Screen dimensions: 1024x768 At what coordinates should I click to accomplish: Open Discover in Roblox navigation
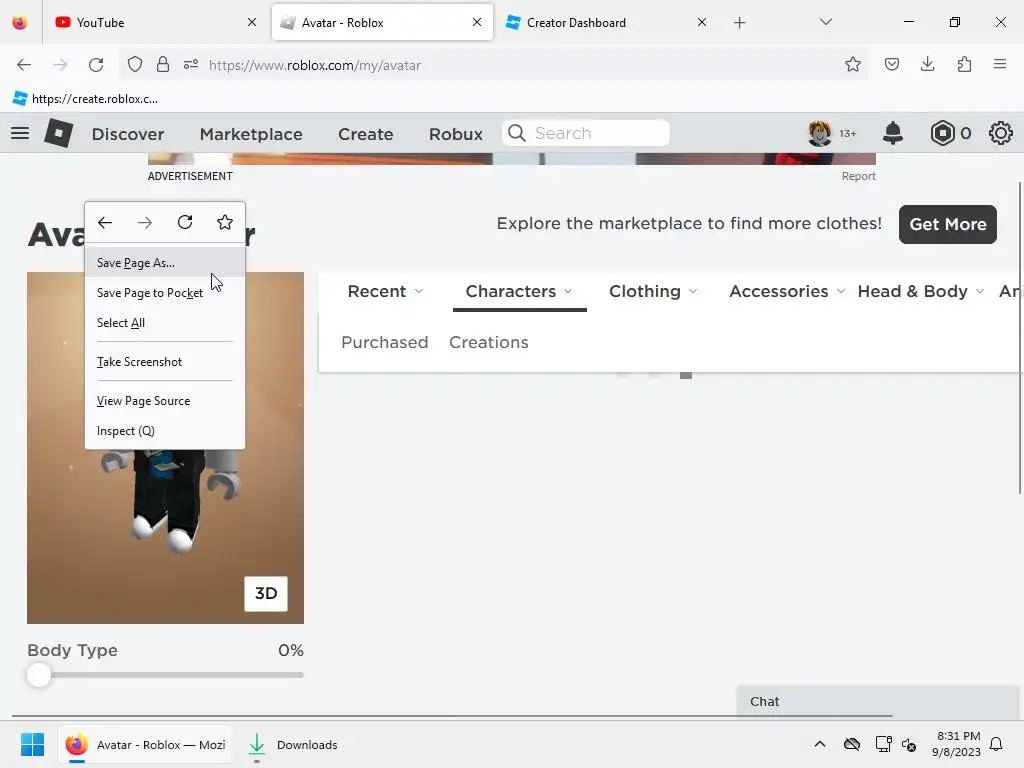point(128,134)
